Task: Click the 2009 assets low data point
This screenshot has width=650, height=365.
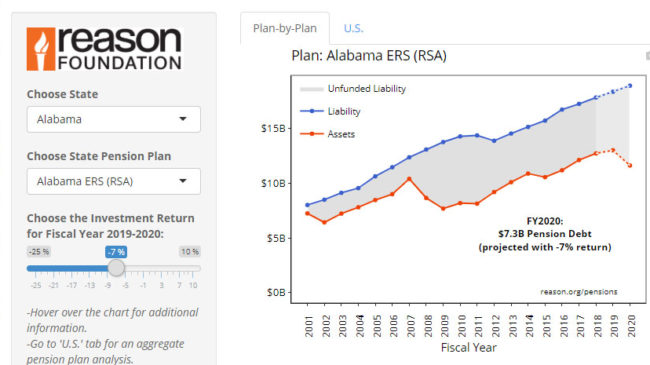Action: point(443,209)
